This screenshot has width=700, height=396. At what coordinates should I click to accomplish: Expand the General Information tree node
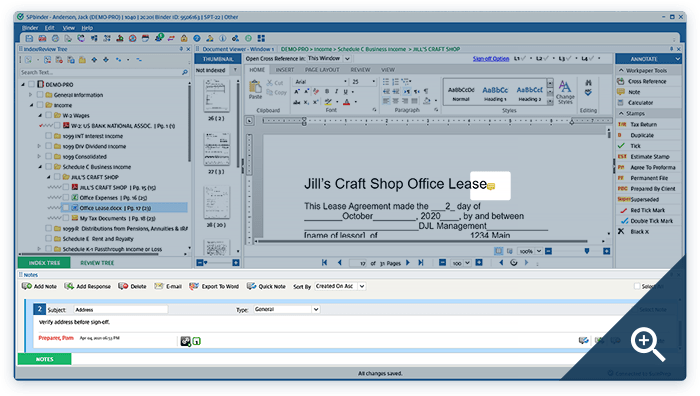point(30,95)
